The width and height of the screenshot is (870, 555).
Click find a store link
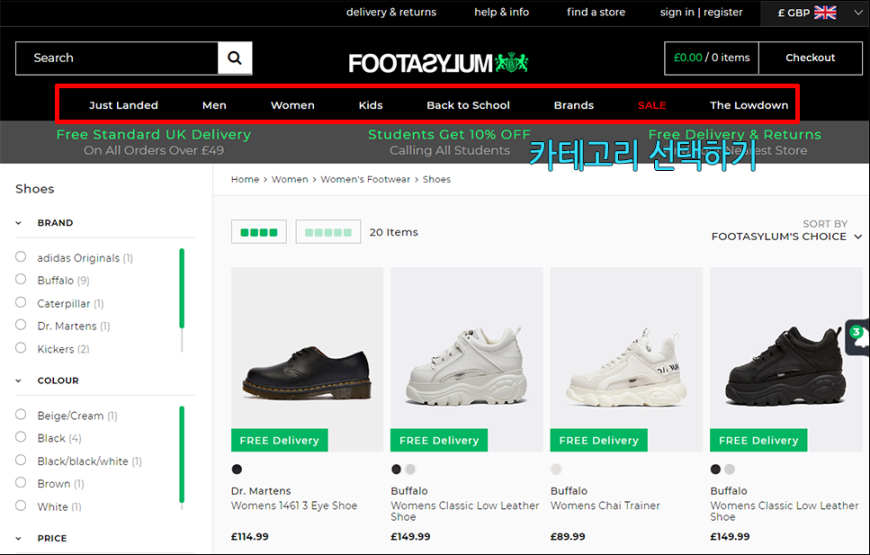596,12
